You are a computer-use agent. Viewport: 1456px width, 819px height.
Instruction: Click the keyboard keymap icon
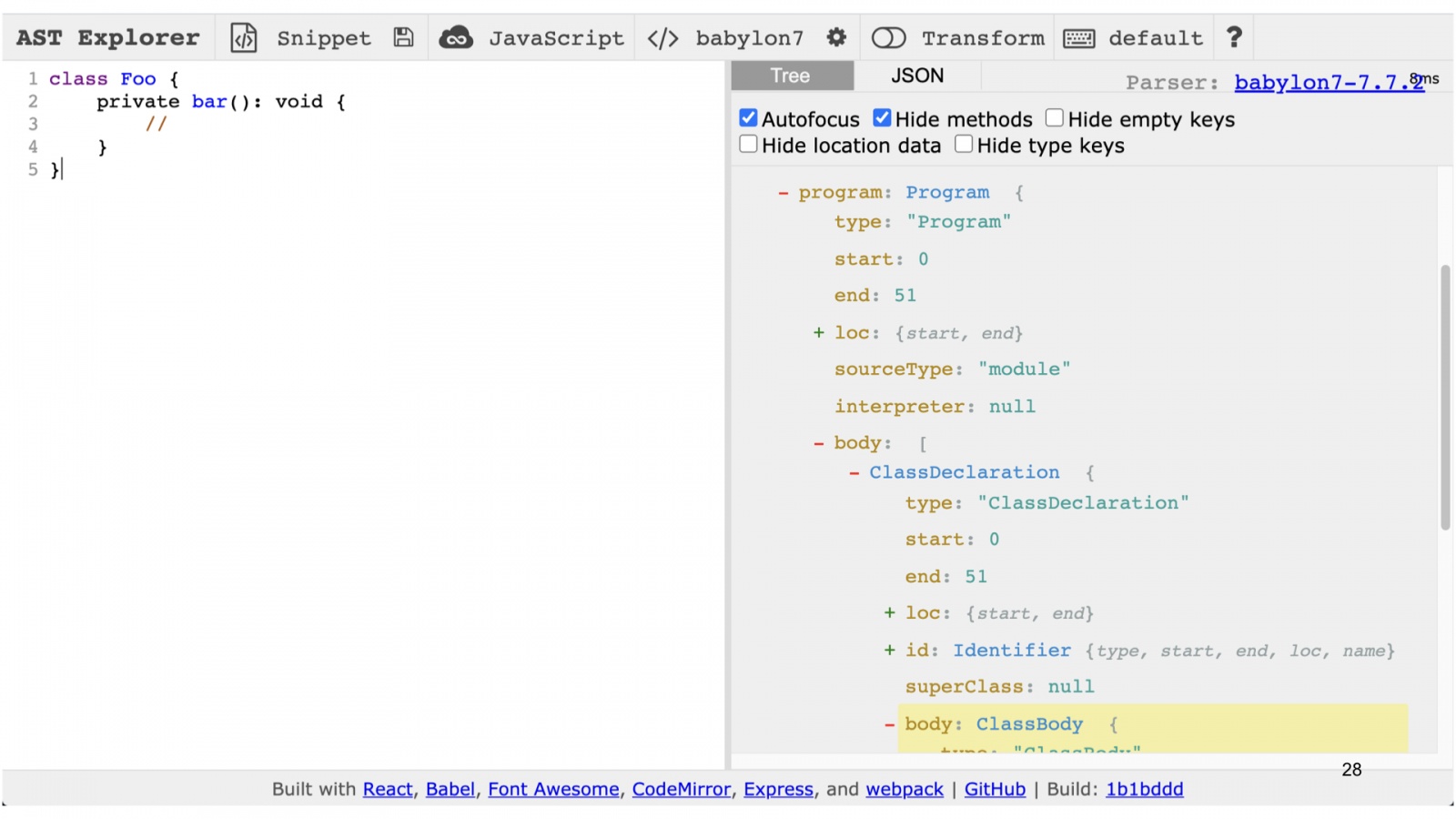click(1078, 38)
